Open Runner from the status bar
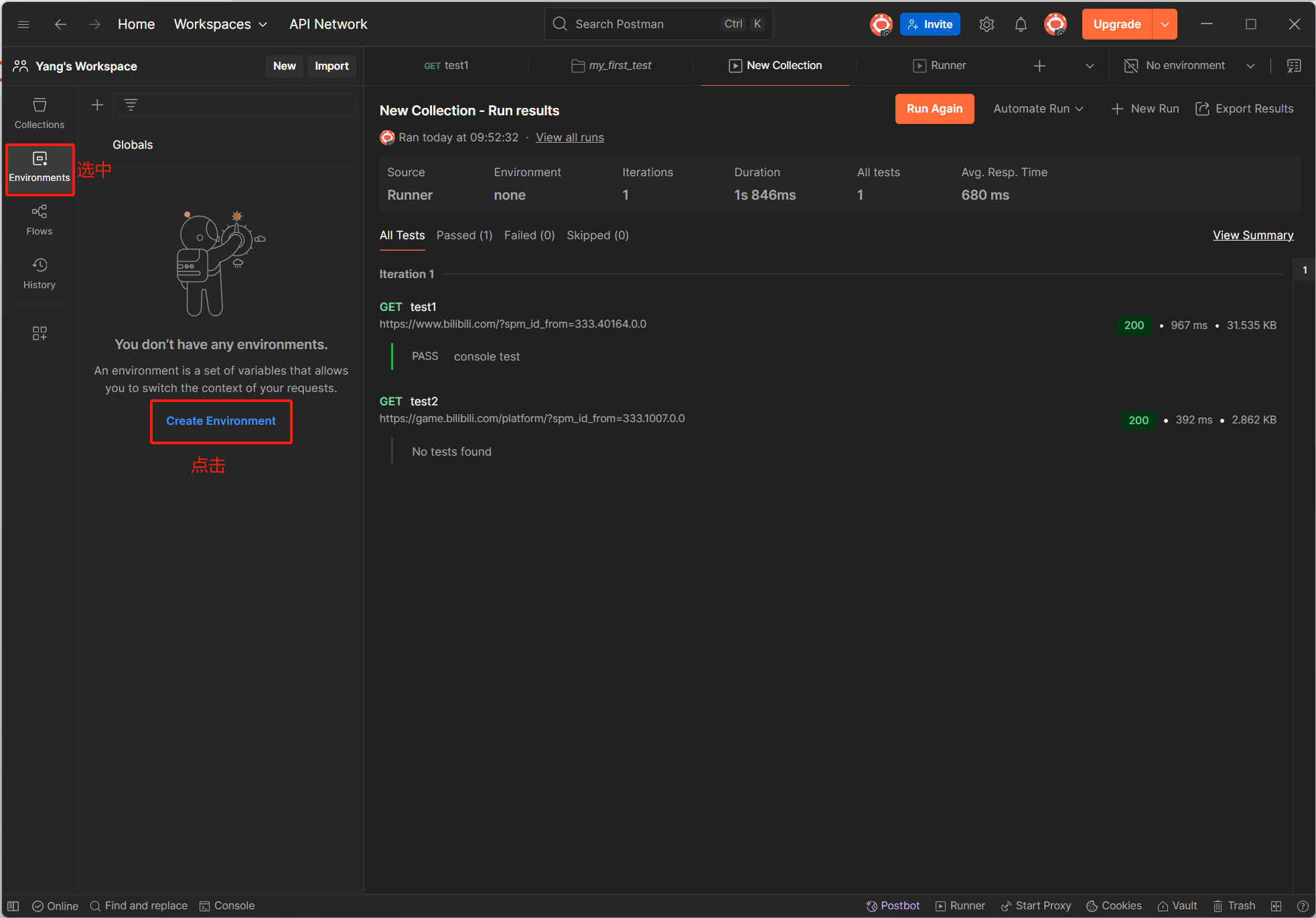This screenshot has width=1316, height=918. (x=960, y=906)
